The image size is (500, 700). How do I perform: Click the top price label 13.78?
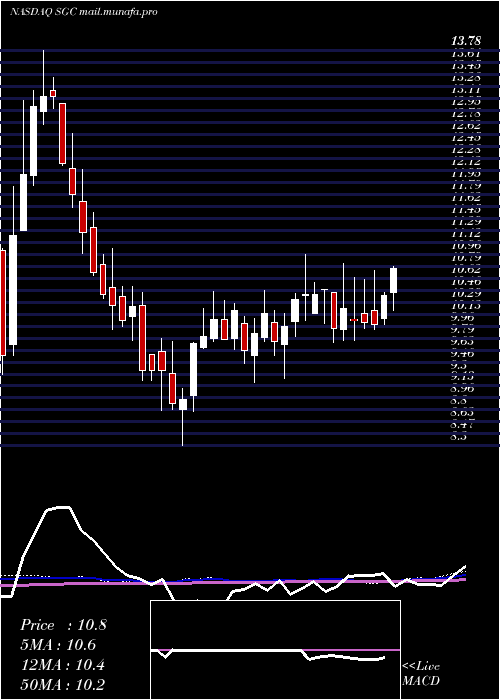pyautogui.click(x=466, y=41)
